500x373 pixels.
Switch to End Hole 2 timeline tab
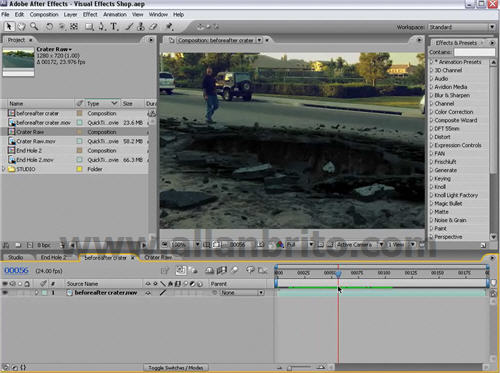tap(54, 258)
